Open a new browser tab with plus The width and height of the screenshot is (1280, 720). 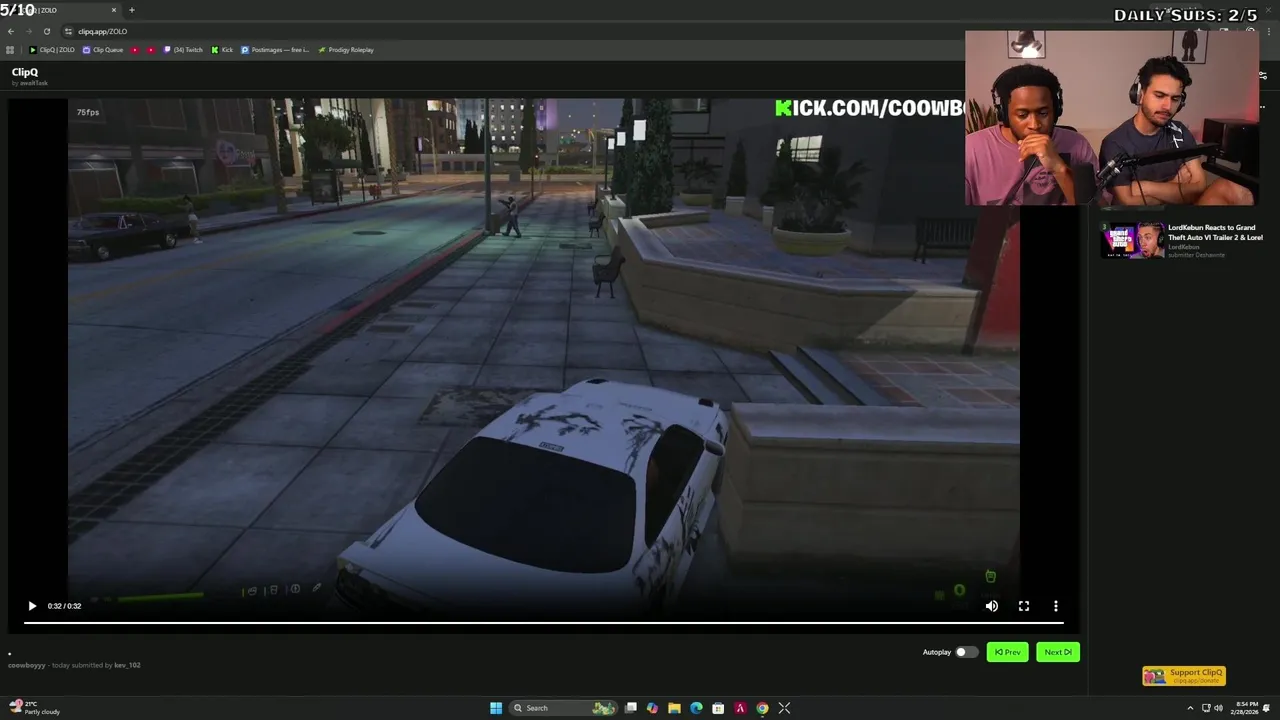click(131, 10)
